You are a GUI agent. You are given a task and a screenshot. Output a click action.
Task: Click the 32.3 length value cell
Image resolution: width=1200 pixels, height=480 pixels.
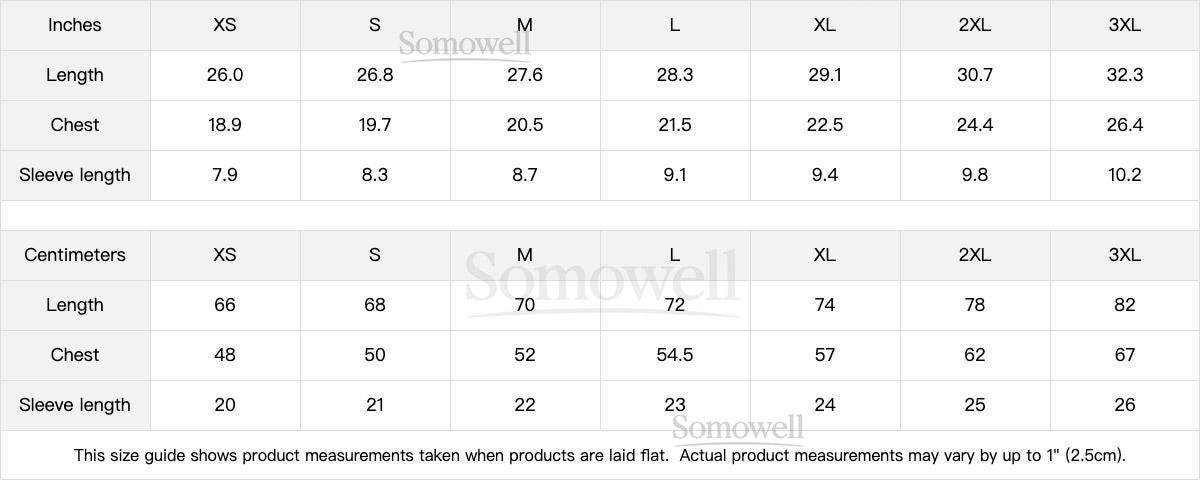(1124, 75)
